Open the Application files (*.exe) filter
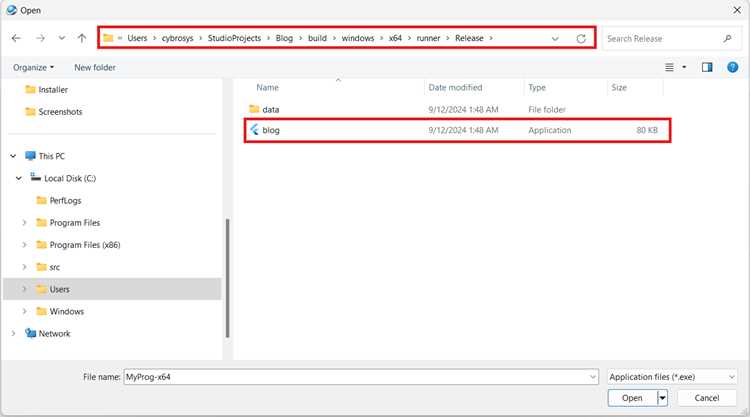750x417 pixels. (x=672, y=377)
